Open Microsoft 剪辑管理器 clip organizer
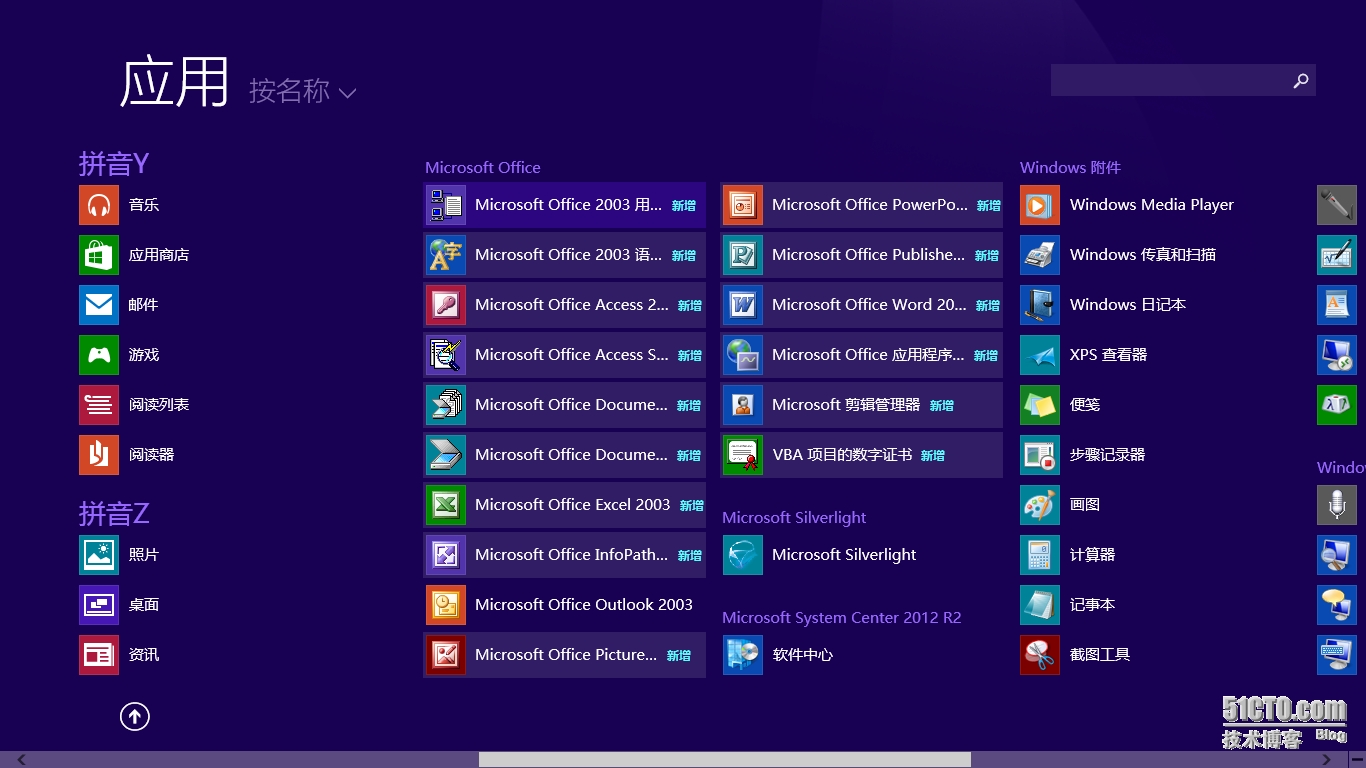Screen dimensions: 1366x768 click(x=861, y=405)
